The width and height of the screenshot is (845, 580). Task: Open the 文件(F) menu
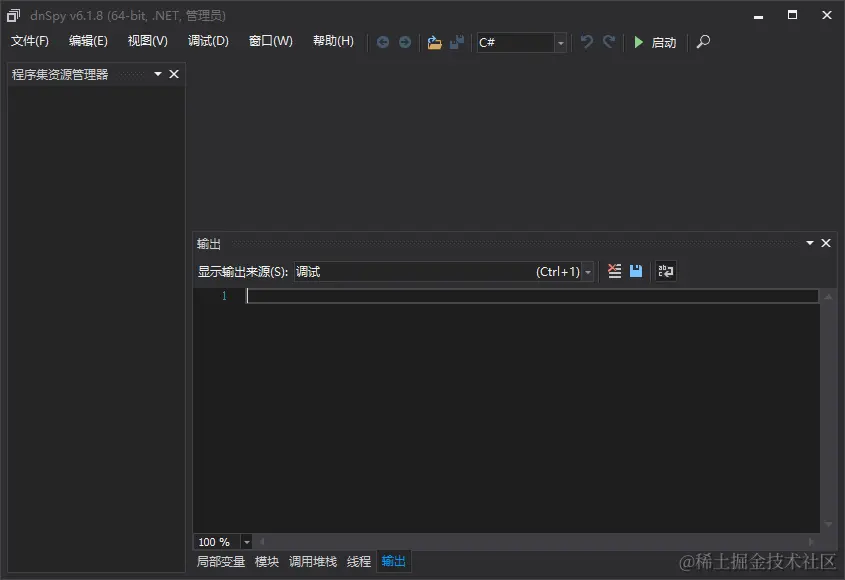(x=30, y=41)
